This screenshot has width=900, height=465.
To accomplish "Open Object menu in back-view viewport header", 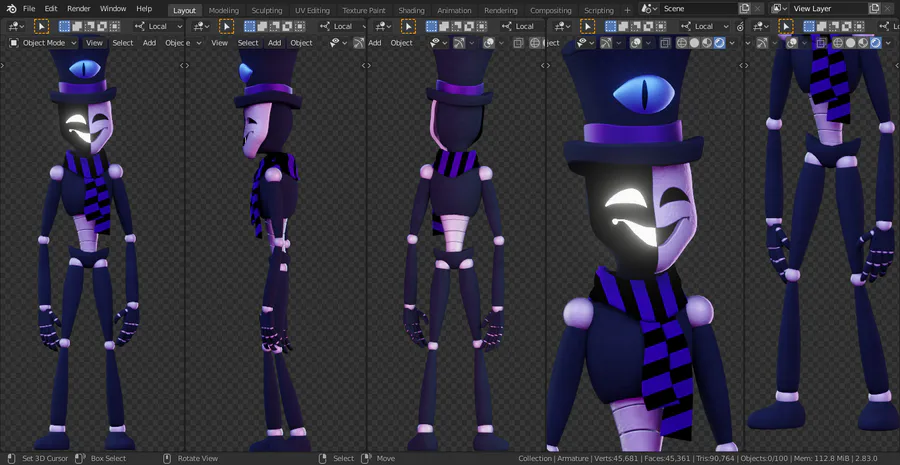I will [401, 42].
